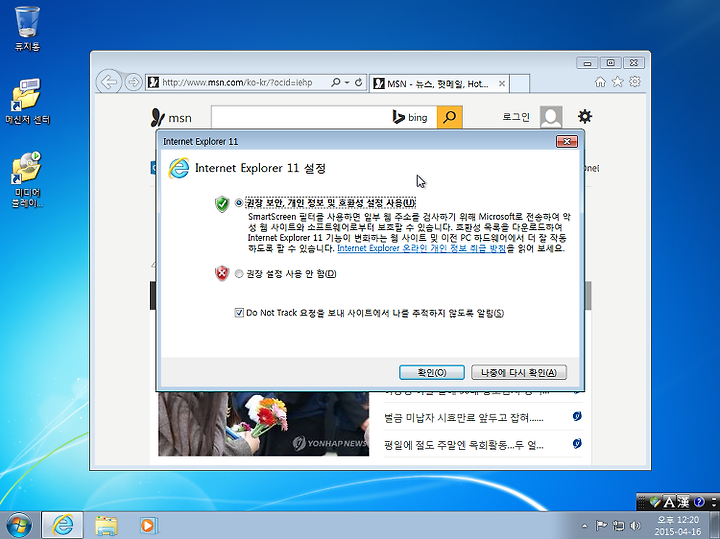Image resolution: width=720 pixels, height=539 pixels.
Task: Select do not use recommended settings radio
Action: click(239, 274)
